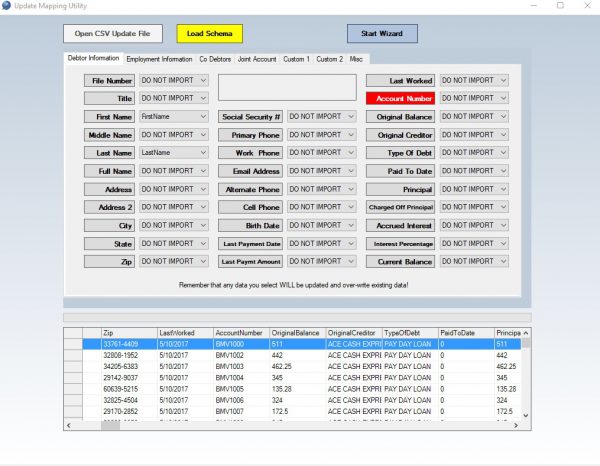The height and width of the screenshot is (466, 600).
Task: Expand the Email Address dropdown
Action: pos(321,171)
